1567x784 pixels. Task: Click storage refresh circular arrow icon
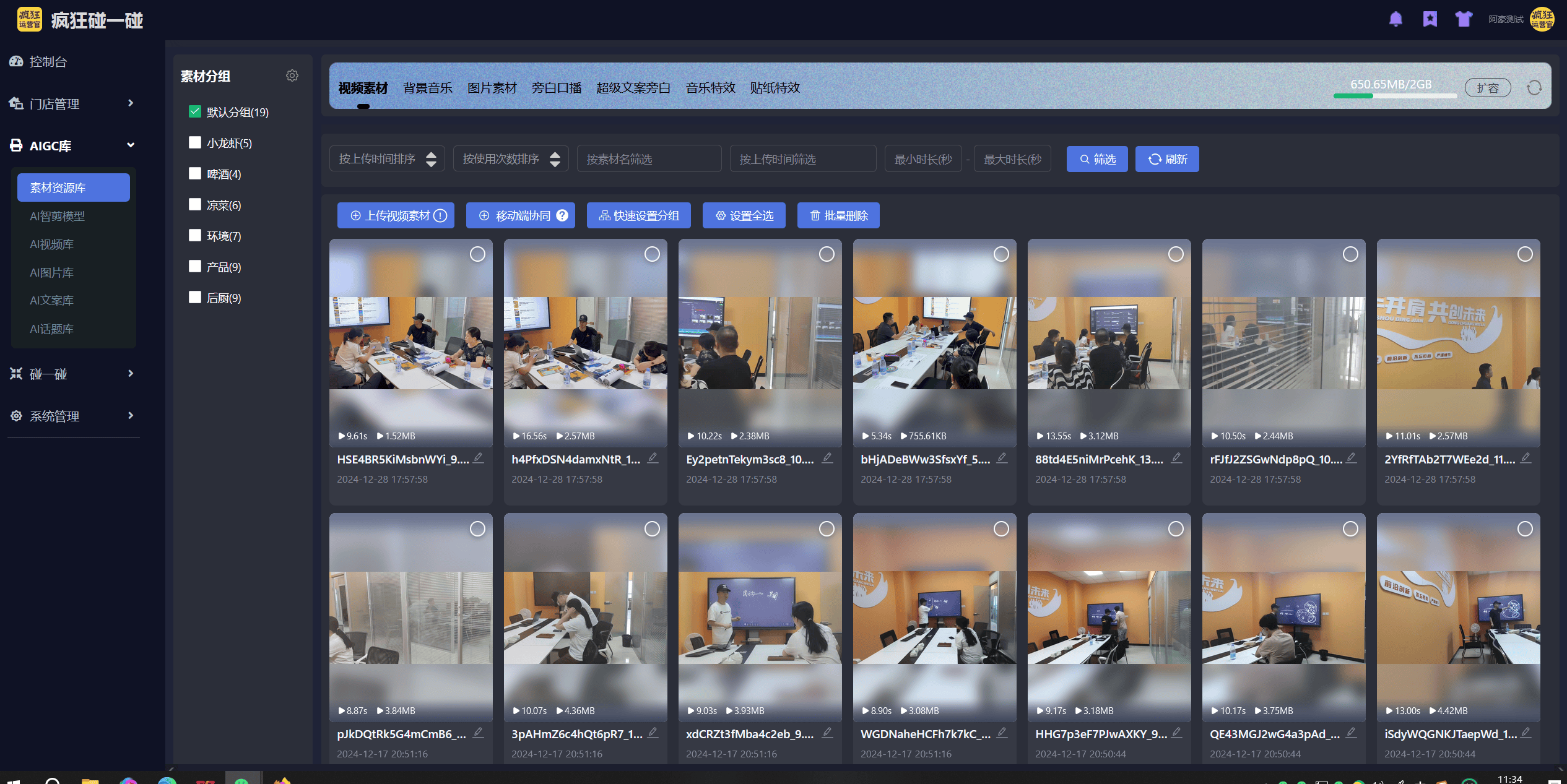(1534, 88)
